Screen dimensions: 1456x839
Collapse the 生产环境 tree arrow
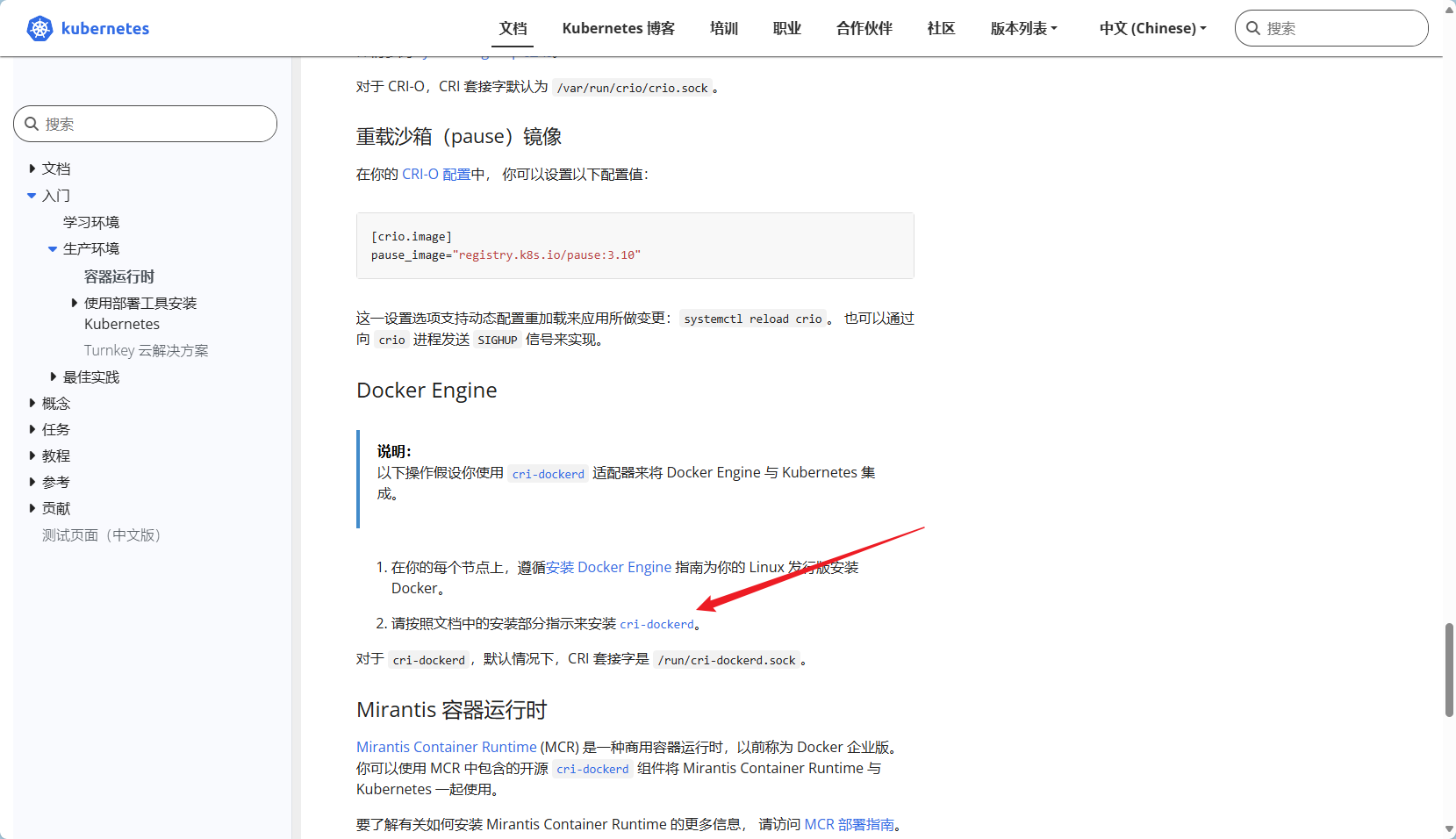coord(53,249)
